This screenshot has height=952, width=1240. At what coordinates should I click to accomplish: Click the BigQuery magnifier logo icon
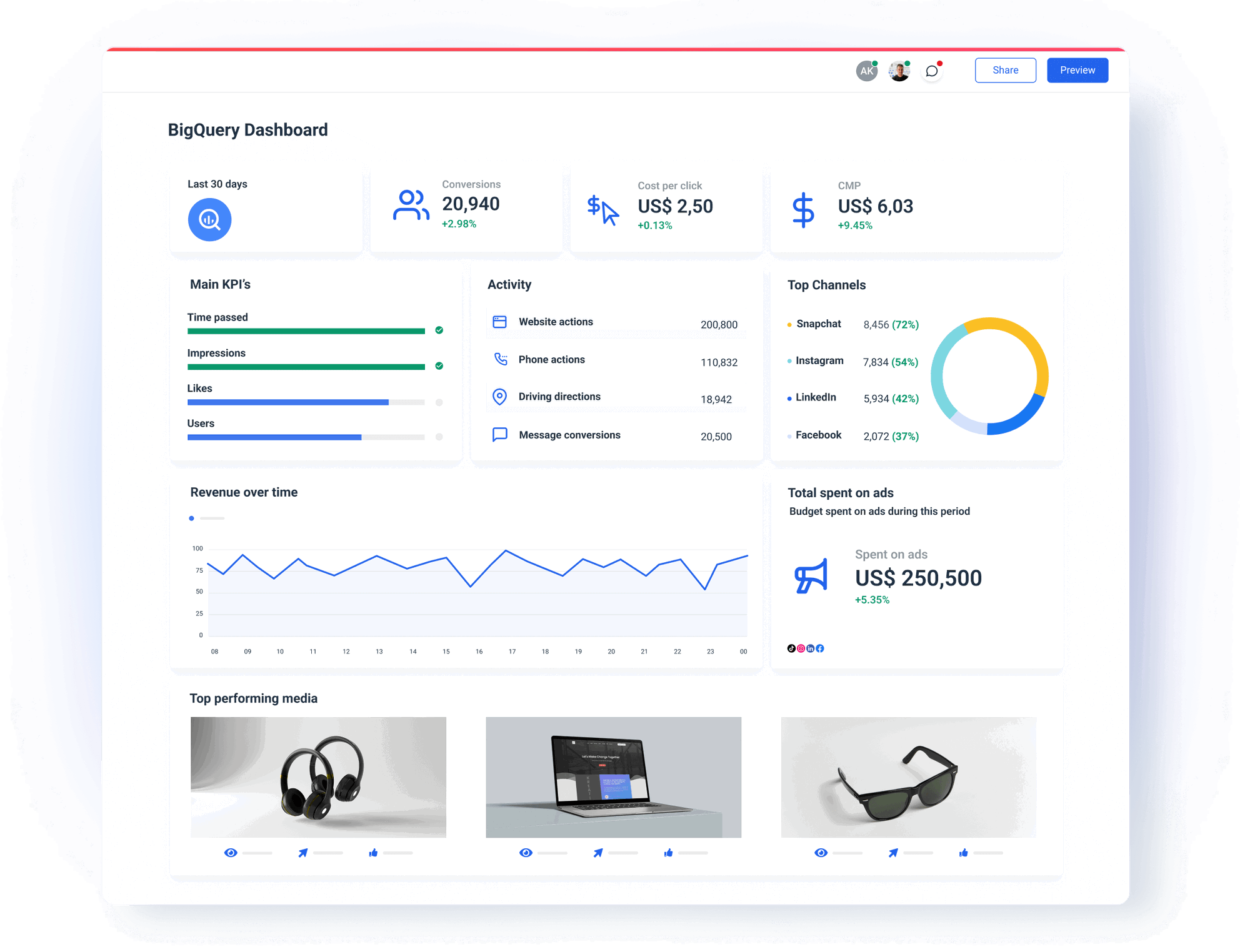pos(209,219)
